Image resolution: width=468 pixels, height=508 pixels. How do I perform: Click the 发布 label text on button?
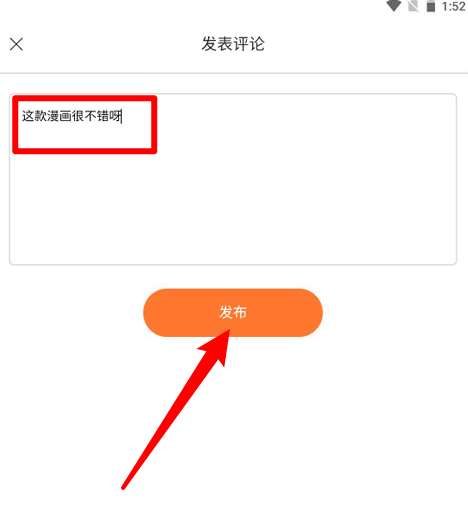pos(233,313)
